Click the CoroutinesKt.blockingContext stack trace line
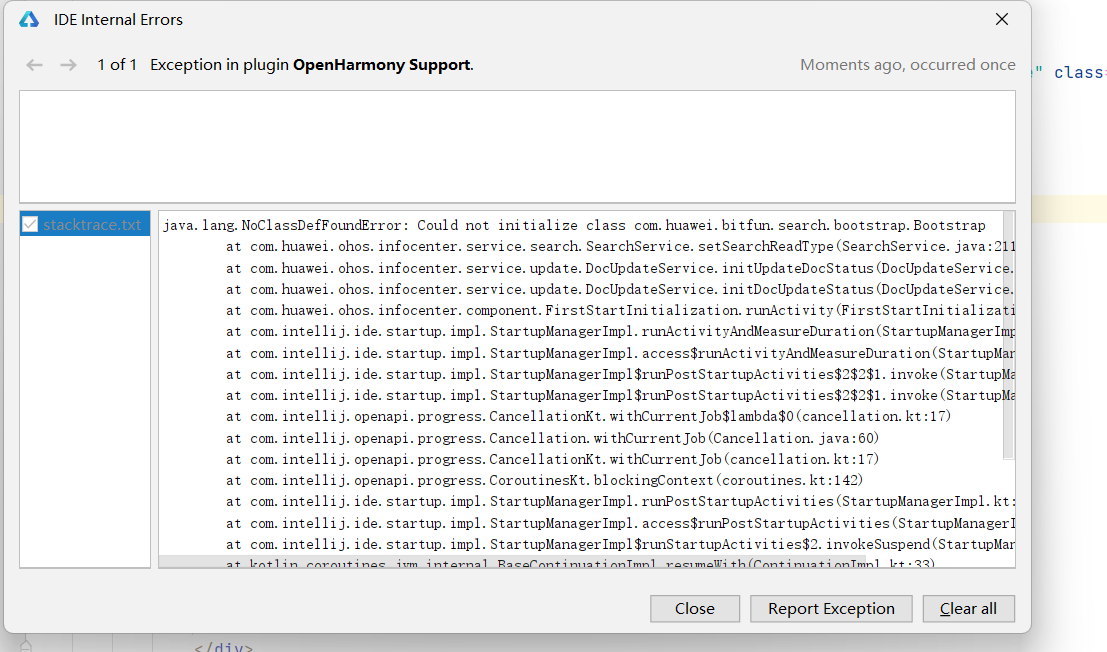Image resolution: width=1107 pixels, height=652 pixels. click(544, 481)
